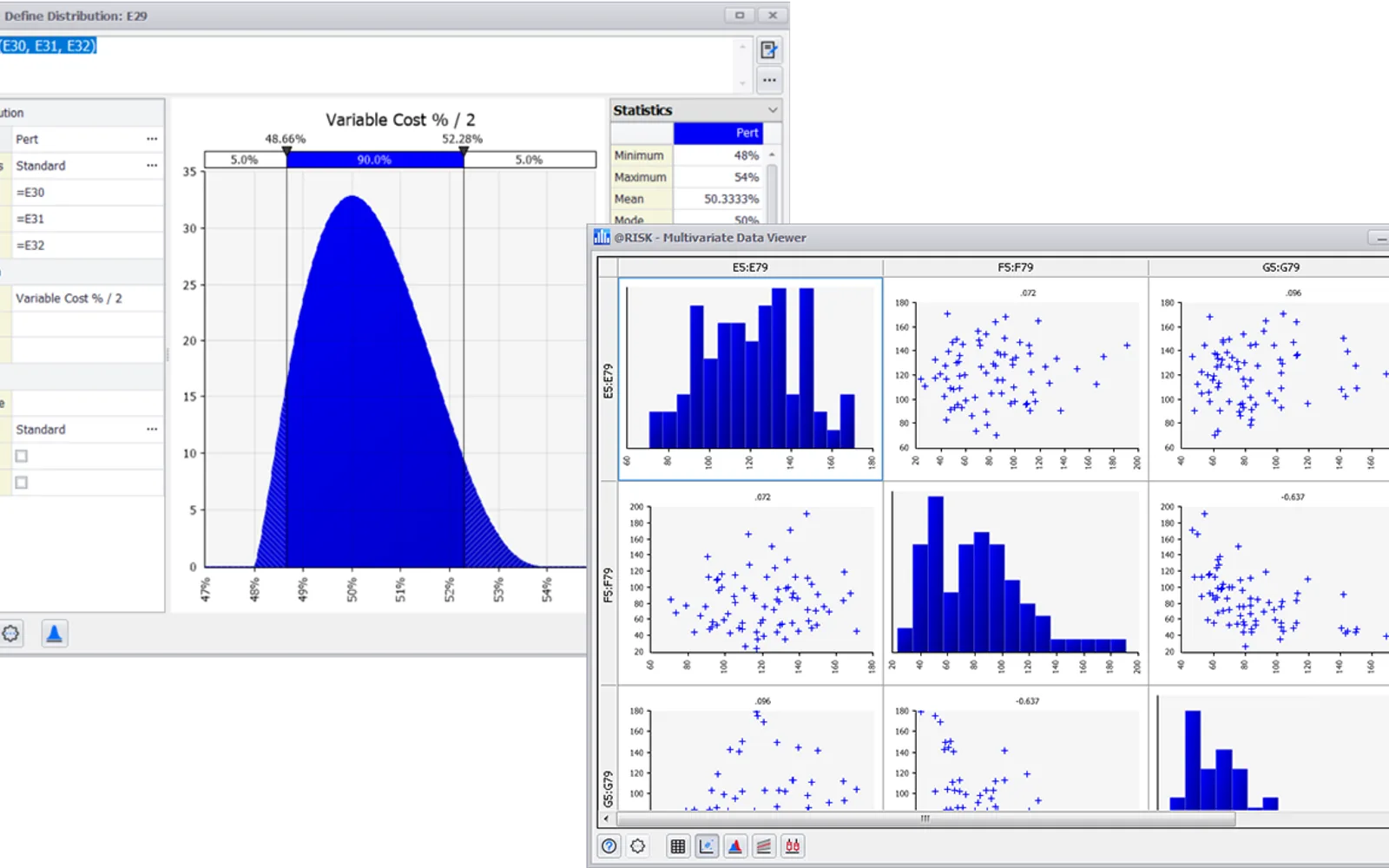Viewport: 1389px width, 868px height.
Task: Open ellipsis in Standard row below Variable Cost
Action: [152, 430]
